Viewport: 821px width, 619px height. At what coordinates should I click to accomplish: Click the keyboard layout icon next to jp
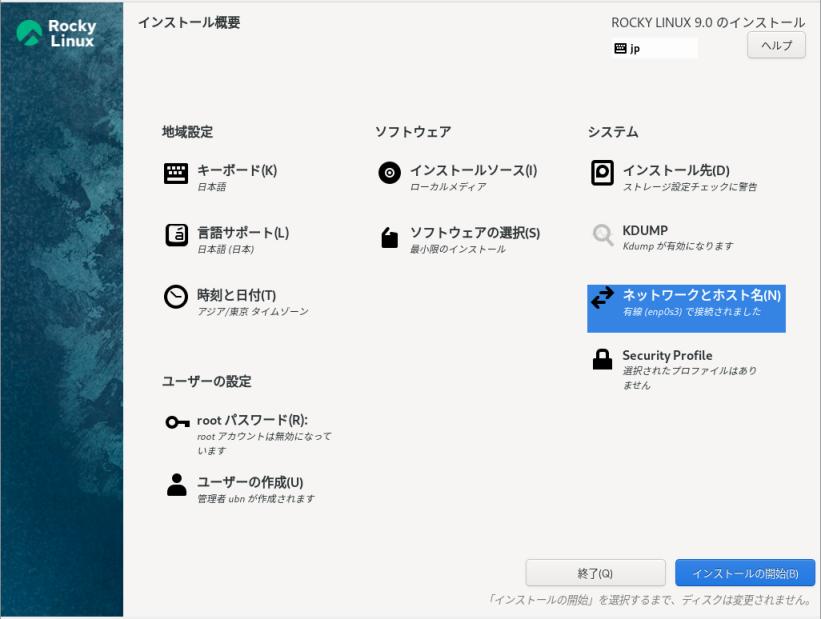point(620,48)
